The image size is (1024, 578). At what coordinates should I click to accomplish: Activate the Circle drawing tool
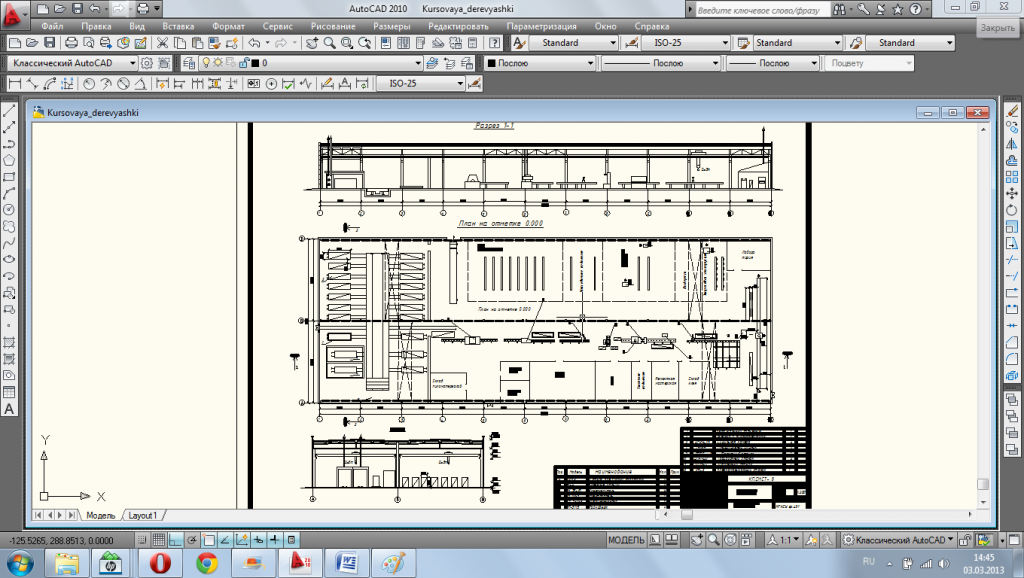pos(9,210)
